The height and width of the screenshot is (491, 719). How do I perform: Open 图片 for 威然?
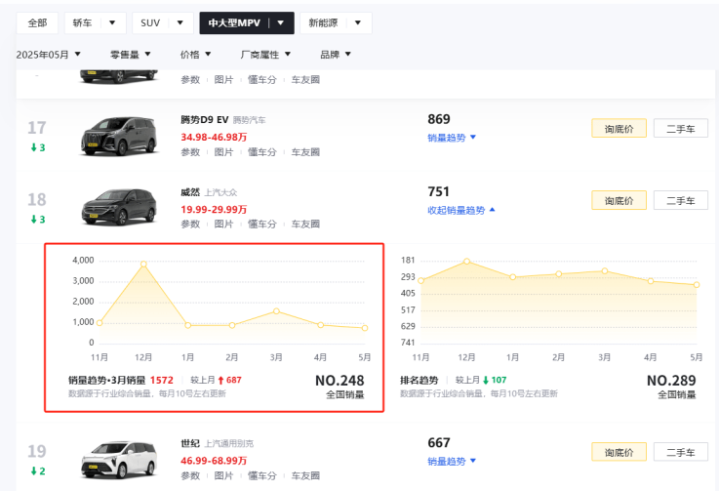pos(224,224)
